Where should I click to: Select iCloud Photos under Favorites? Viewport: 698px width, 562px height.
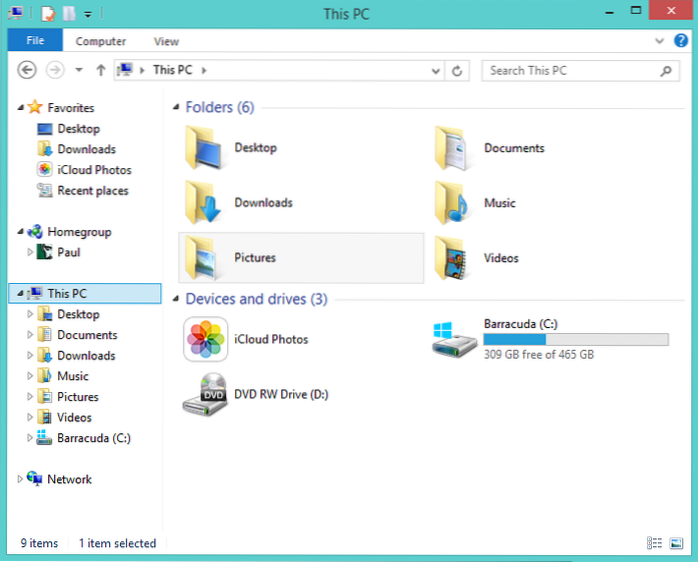(94, 170)
